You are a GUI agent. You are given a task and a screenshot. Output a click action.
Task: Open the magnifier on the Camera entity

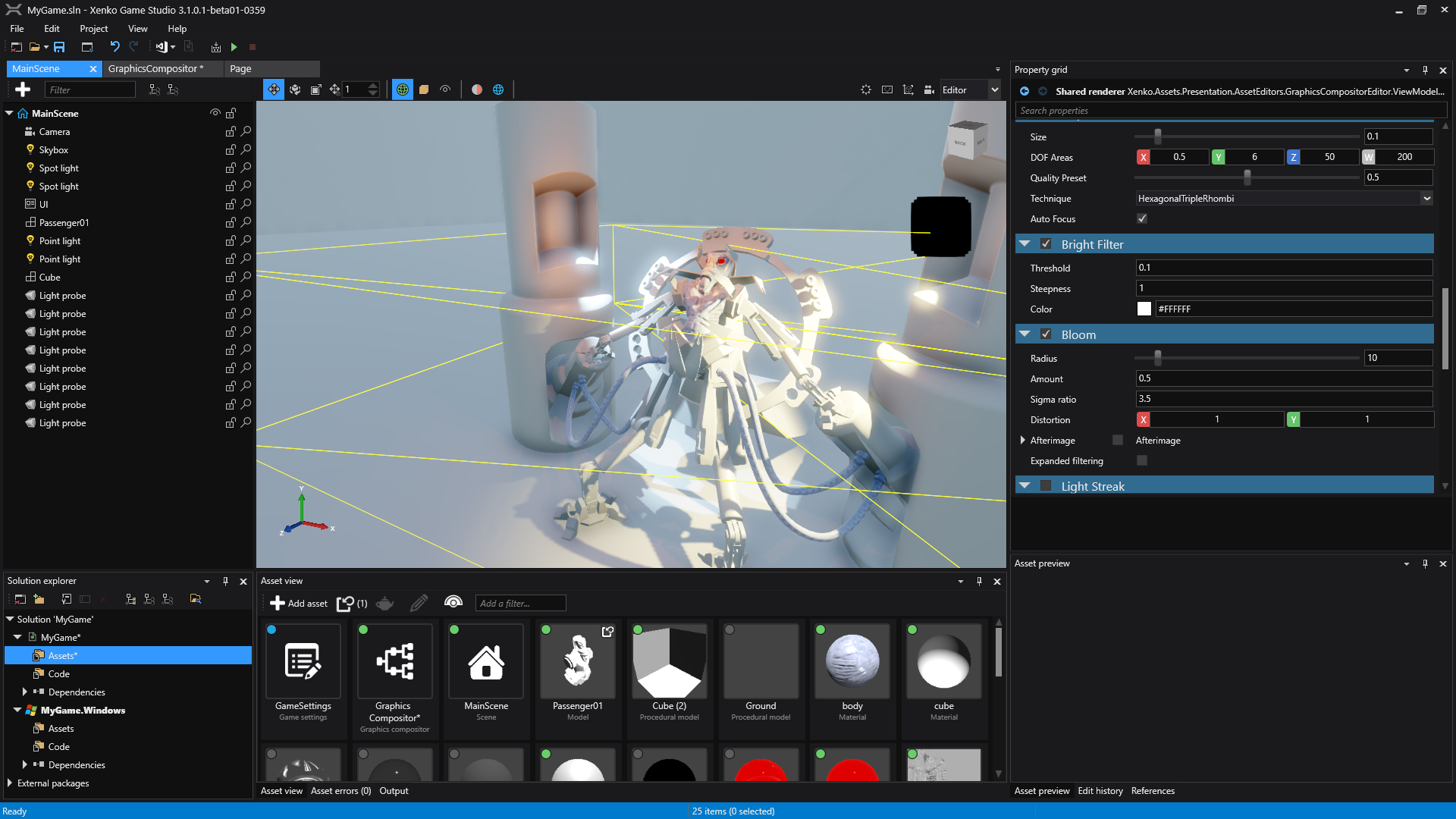(x=246, y=131)
